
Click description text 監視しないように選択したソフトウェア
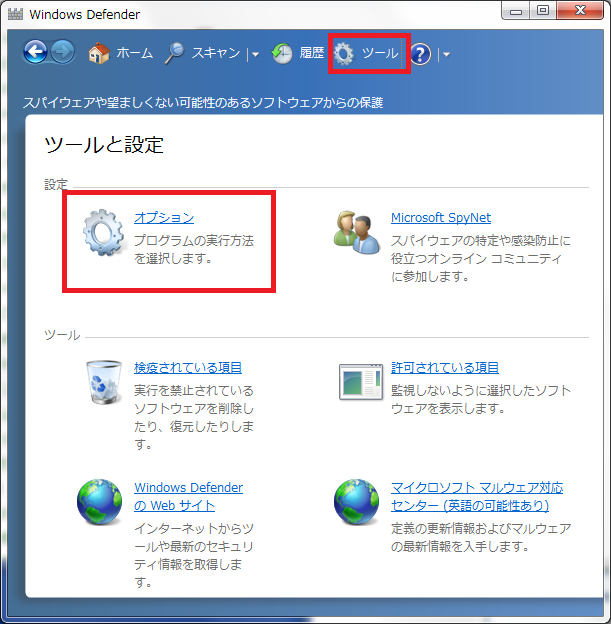pos(481,399)
